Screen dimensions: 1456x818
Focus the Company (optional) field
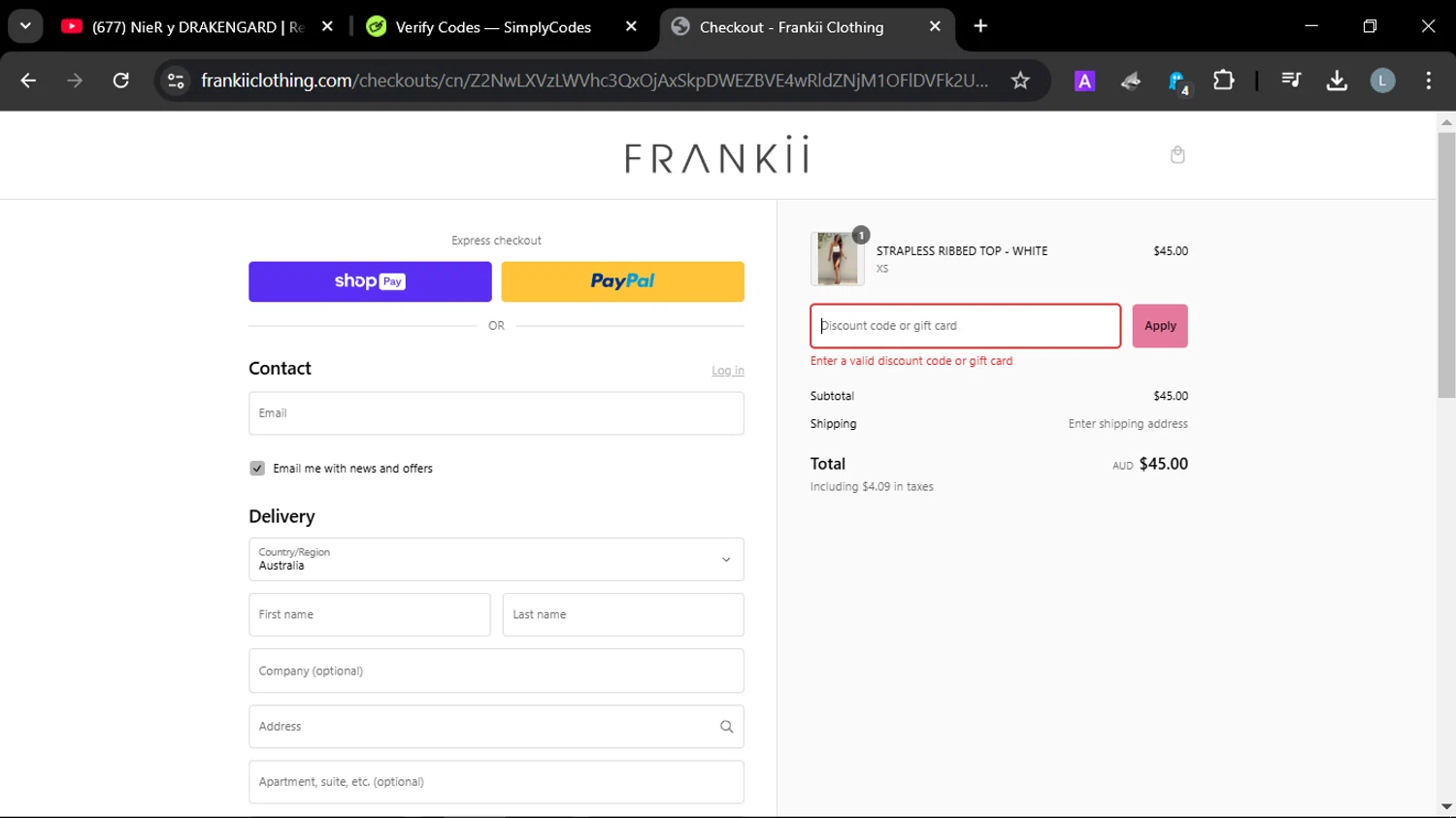pos(496,671)
